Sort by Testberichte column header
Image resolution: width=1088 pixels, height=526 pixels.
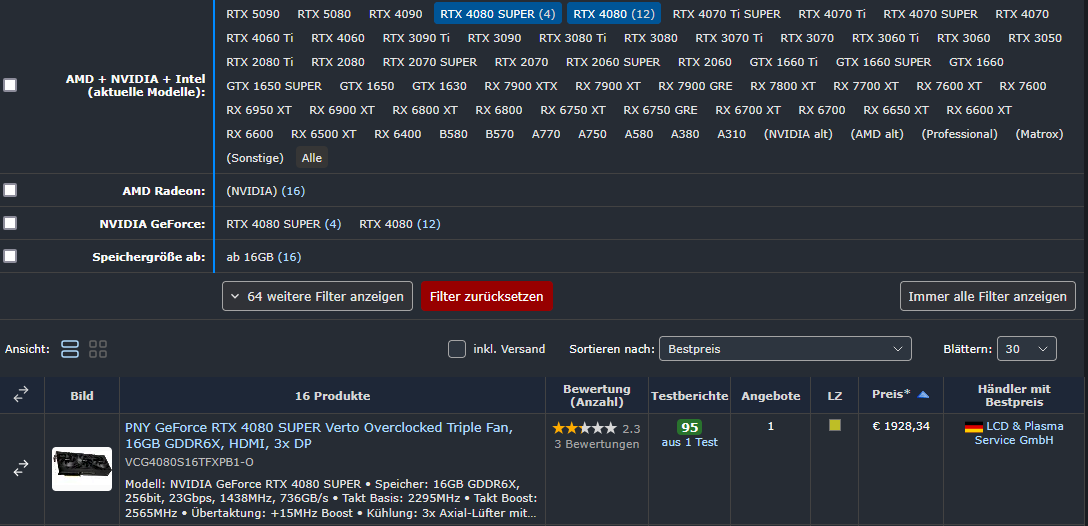pyautogui.click(x=690, y=396)
